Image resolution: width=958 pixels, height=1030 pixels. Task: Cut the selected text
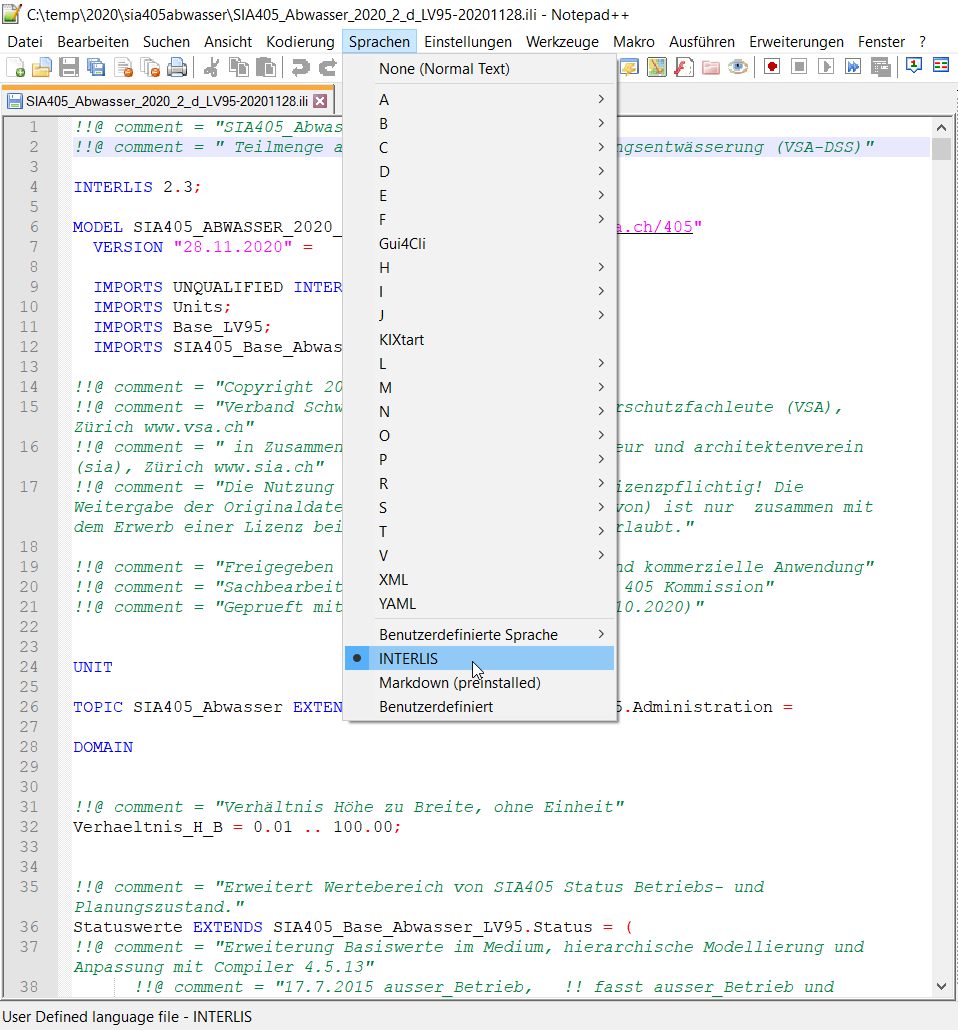[x=211, y=65]
